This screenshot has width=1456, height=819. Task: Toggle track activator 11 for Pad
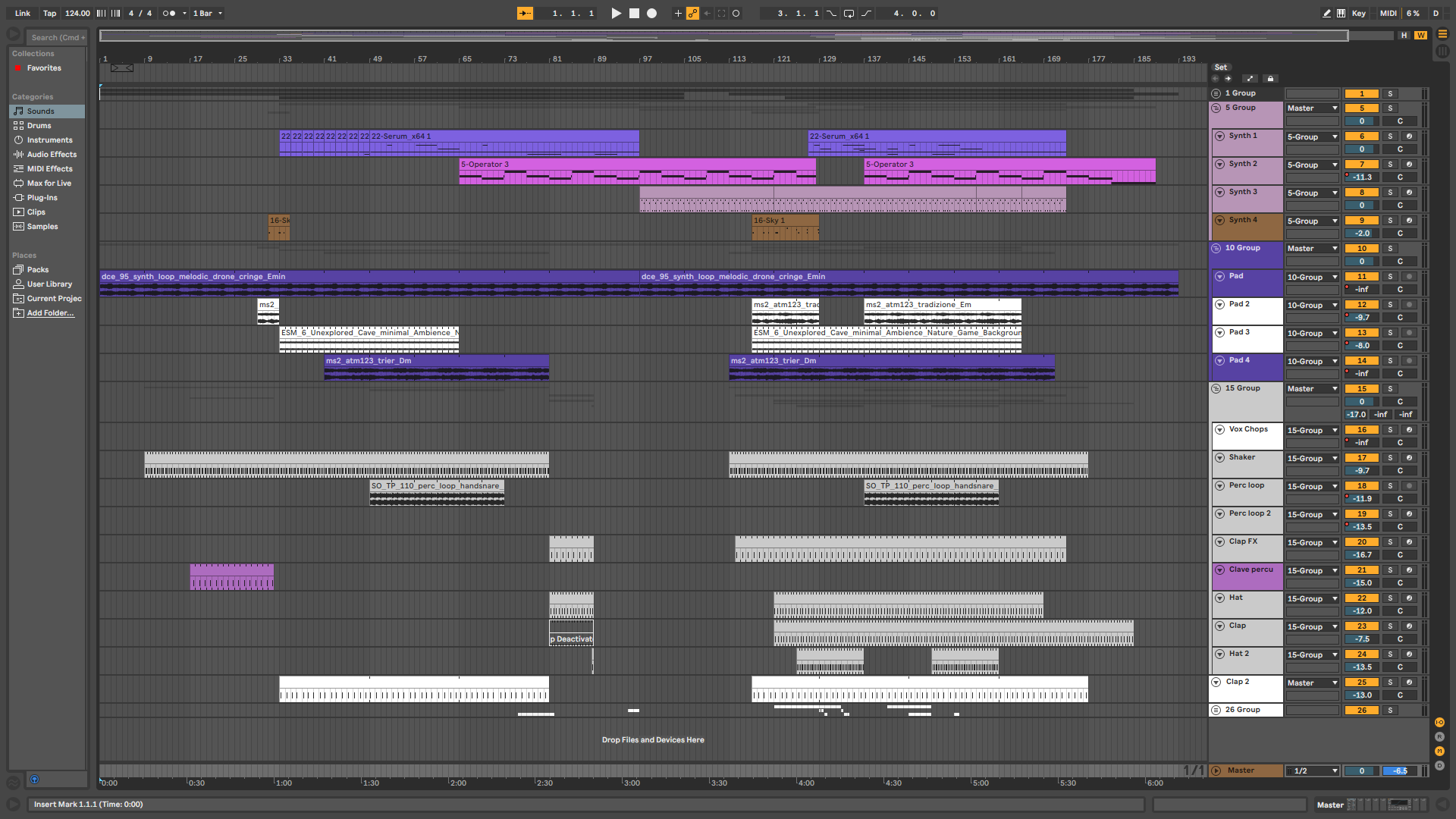coord(1362,277)
